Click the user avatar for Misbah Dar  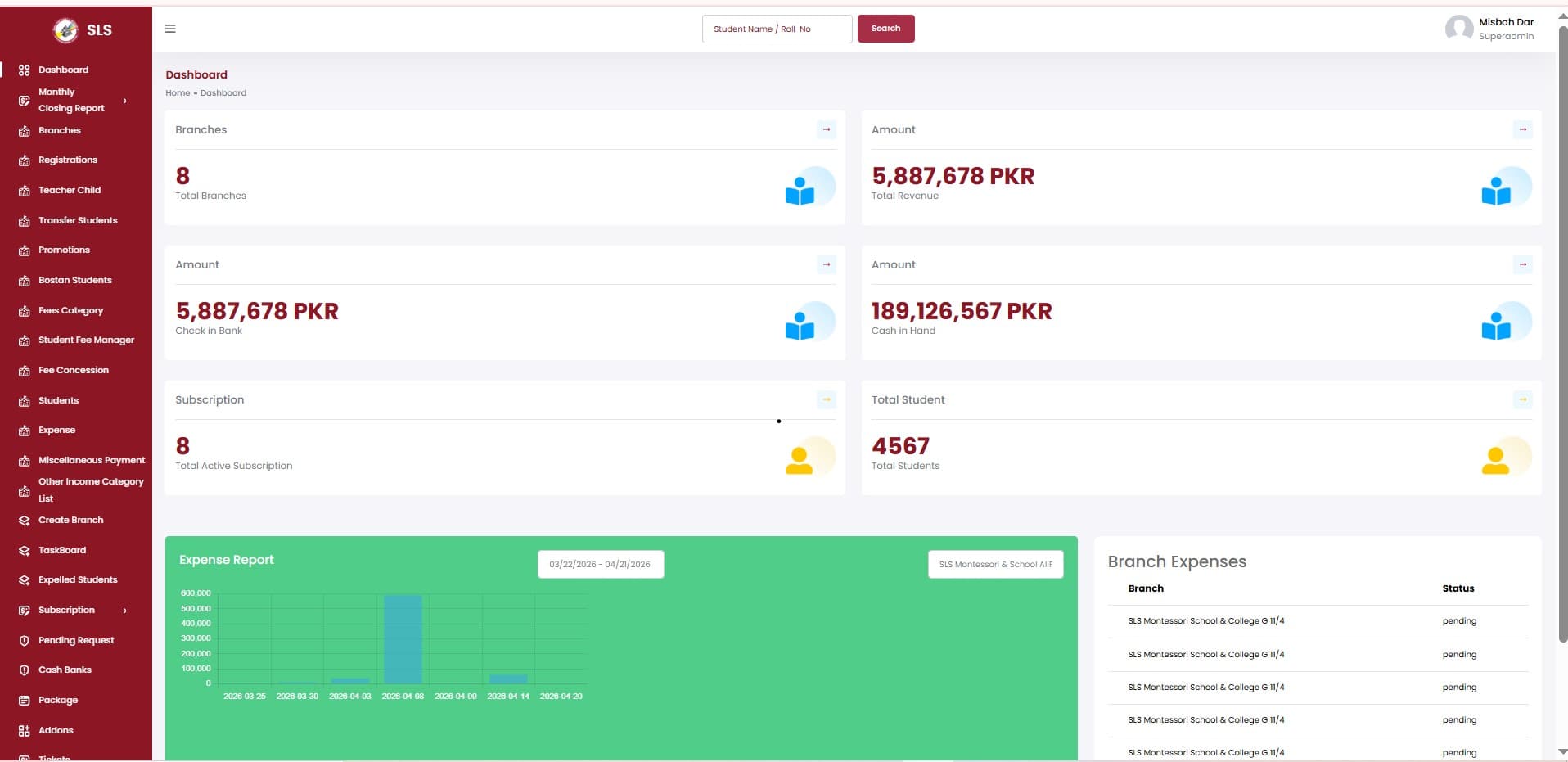pos(1458,29)
